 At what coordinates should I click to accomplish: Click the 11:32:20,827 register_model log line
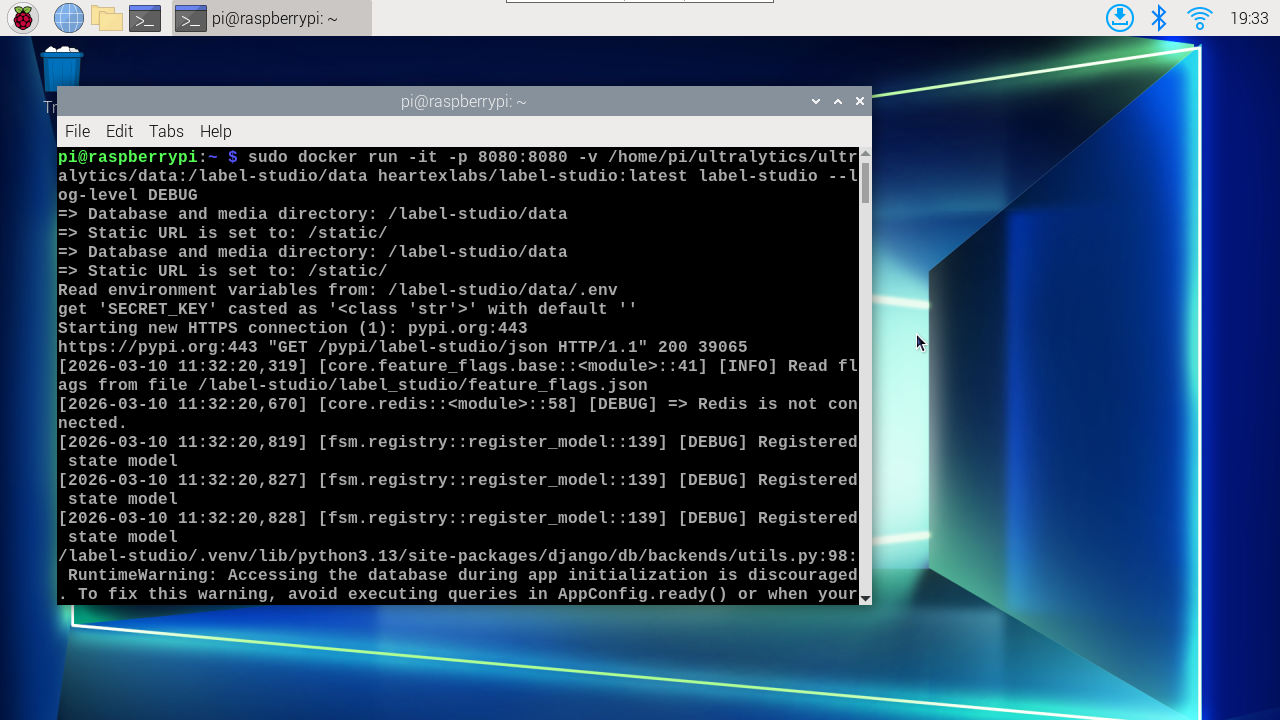458,490
